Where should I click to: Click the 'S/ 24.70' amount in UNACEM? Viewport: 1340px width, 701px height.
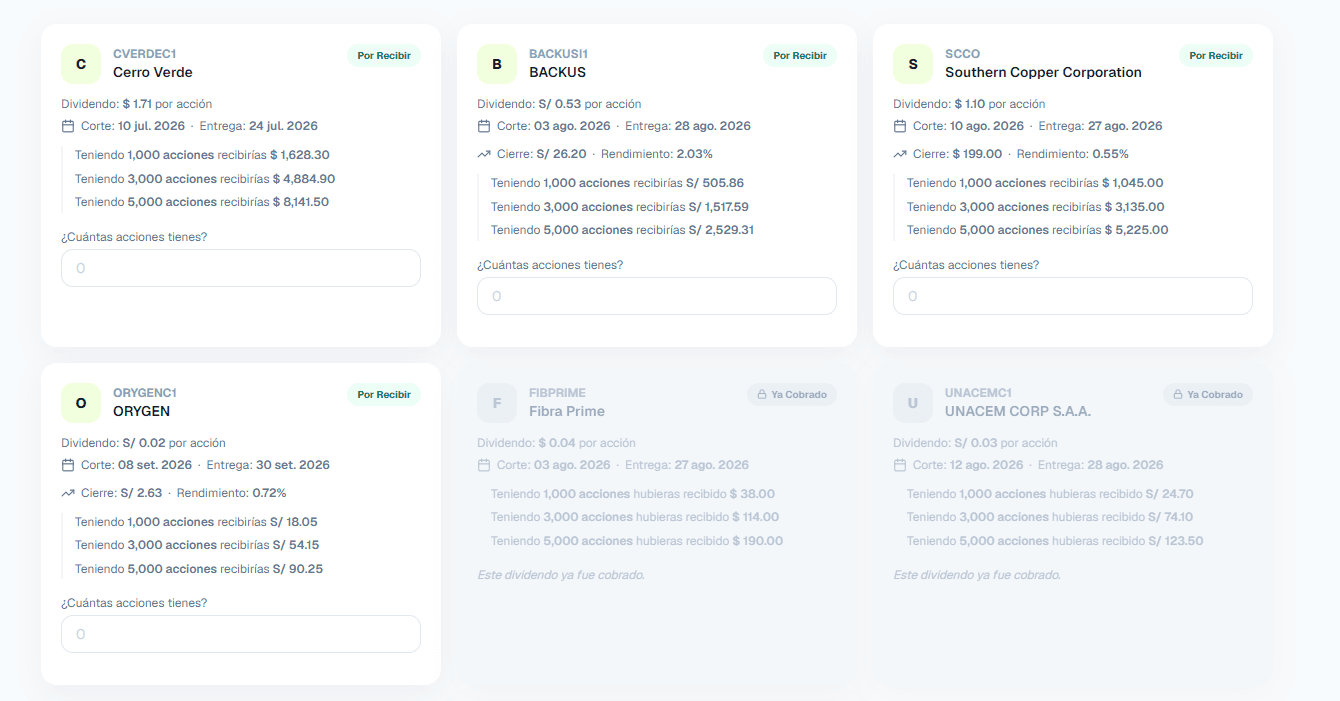1171,494
